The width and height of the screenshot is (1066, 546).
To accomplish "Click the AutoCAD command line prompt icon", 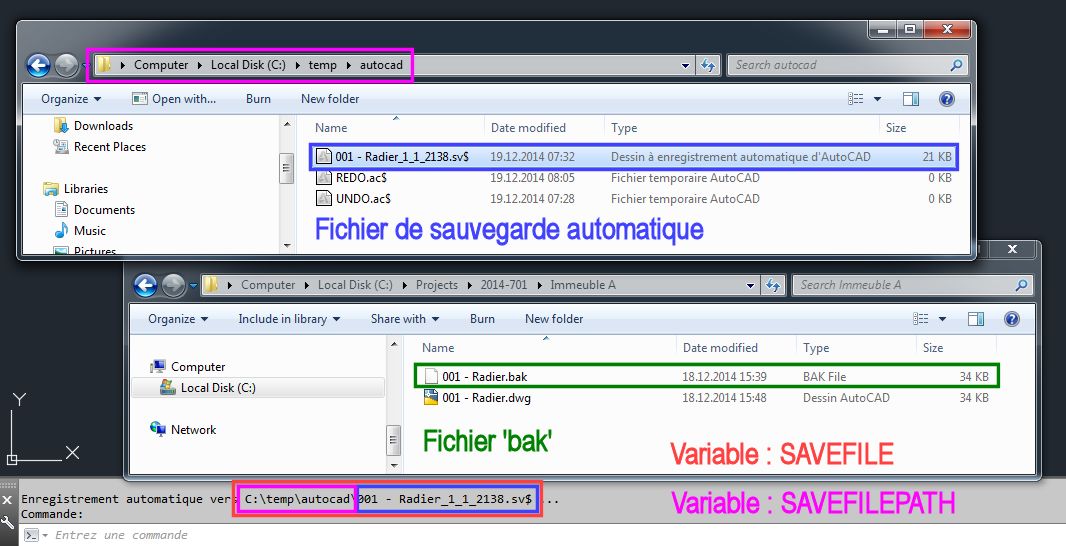I will 31,535.
